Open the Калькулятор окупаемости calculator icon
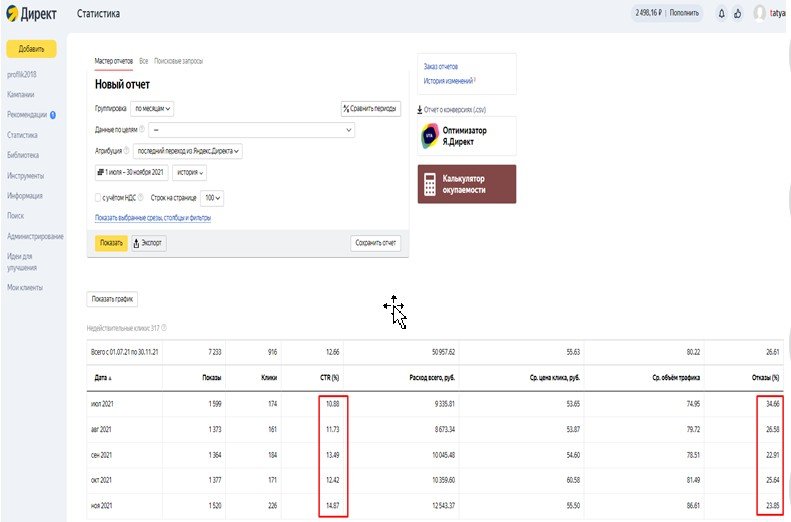The height and width of the screenshot is (522, 791). pos(429,184)
